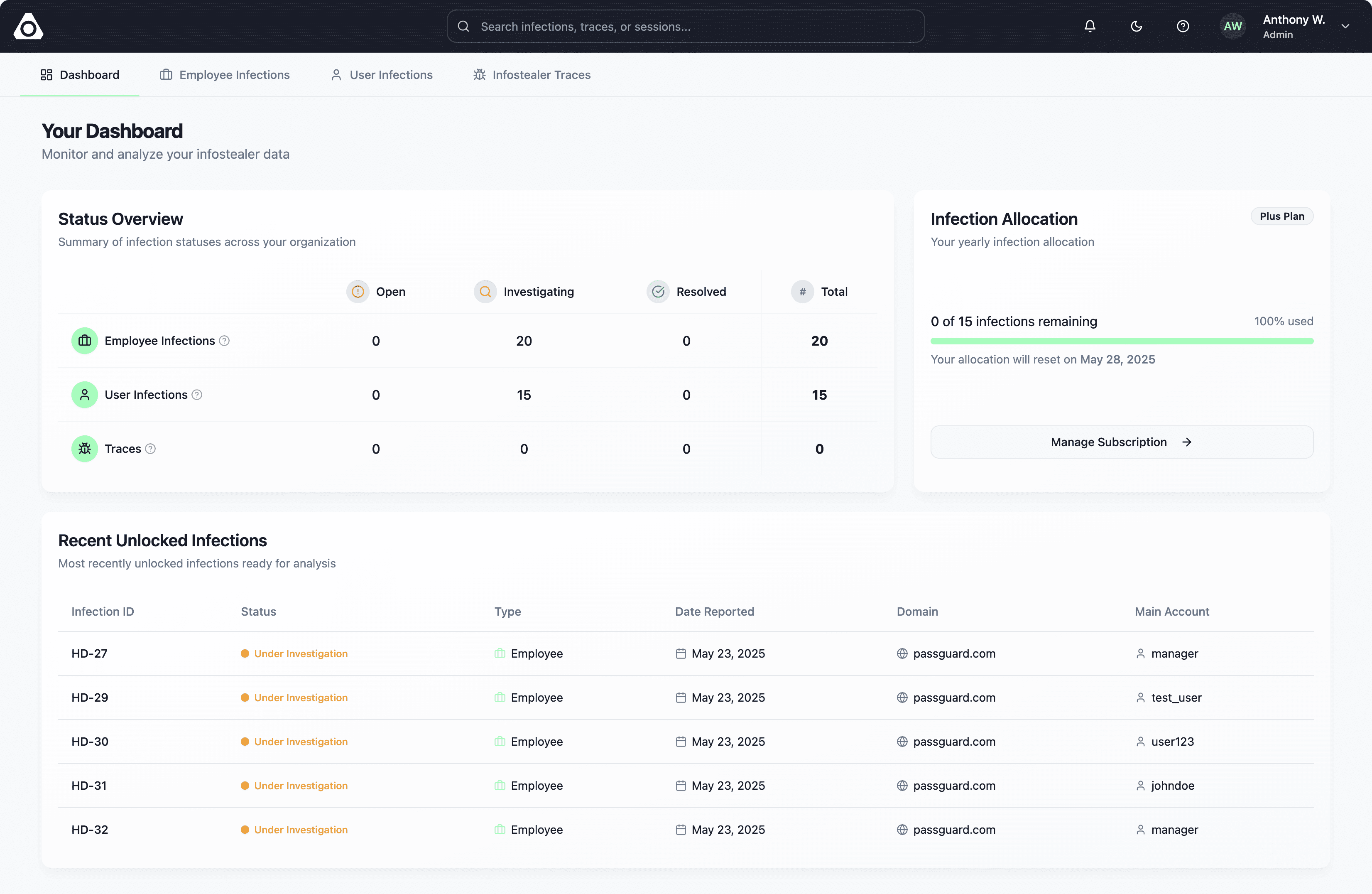Show info tooltip for Employee Infections
The width and height of the screenshot is (1372, 894).
224,341
